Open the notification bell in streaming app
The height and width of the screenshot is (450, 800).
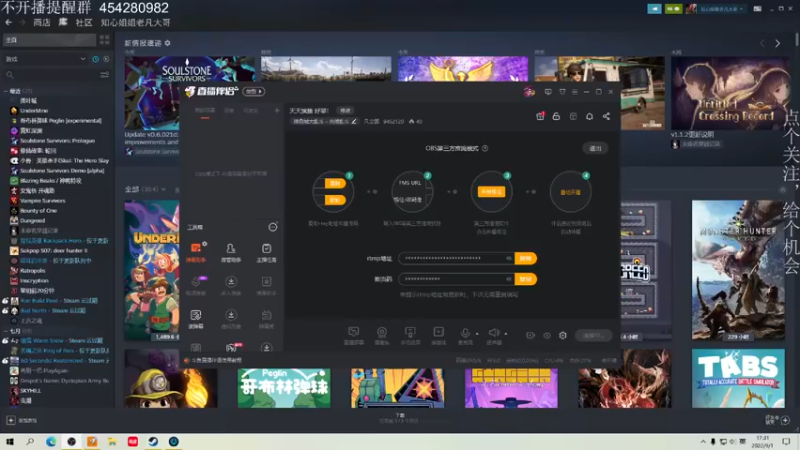coord(589,116)
